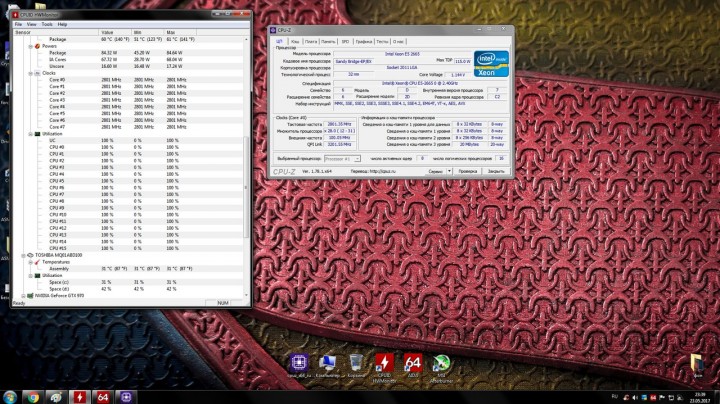Click the AIDA64 taskbar button

[x=102, y=397]
